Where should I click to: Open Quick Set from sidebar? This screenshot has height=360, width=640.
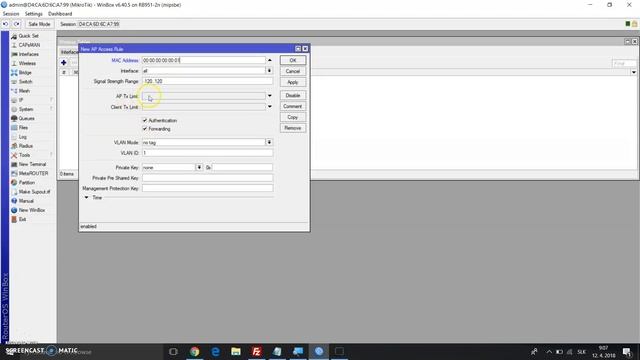(x=28, y=36)
